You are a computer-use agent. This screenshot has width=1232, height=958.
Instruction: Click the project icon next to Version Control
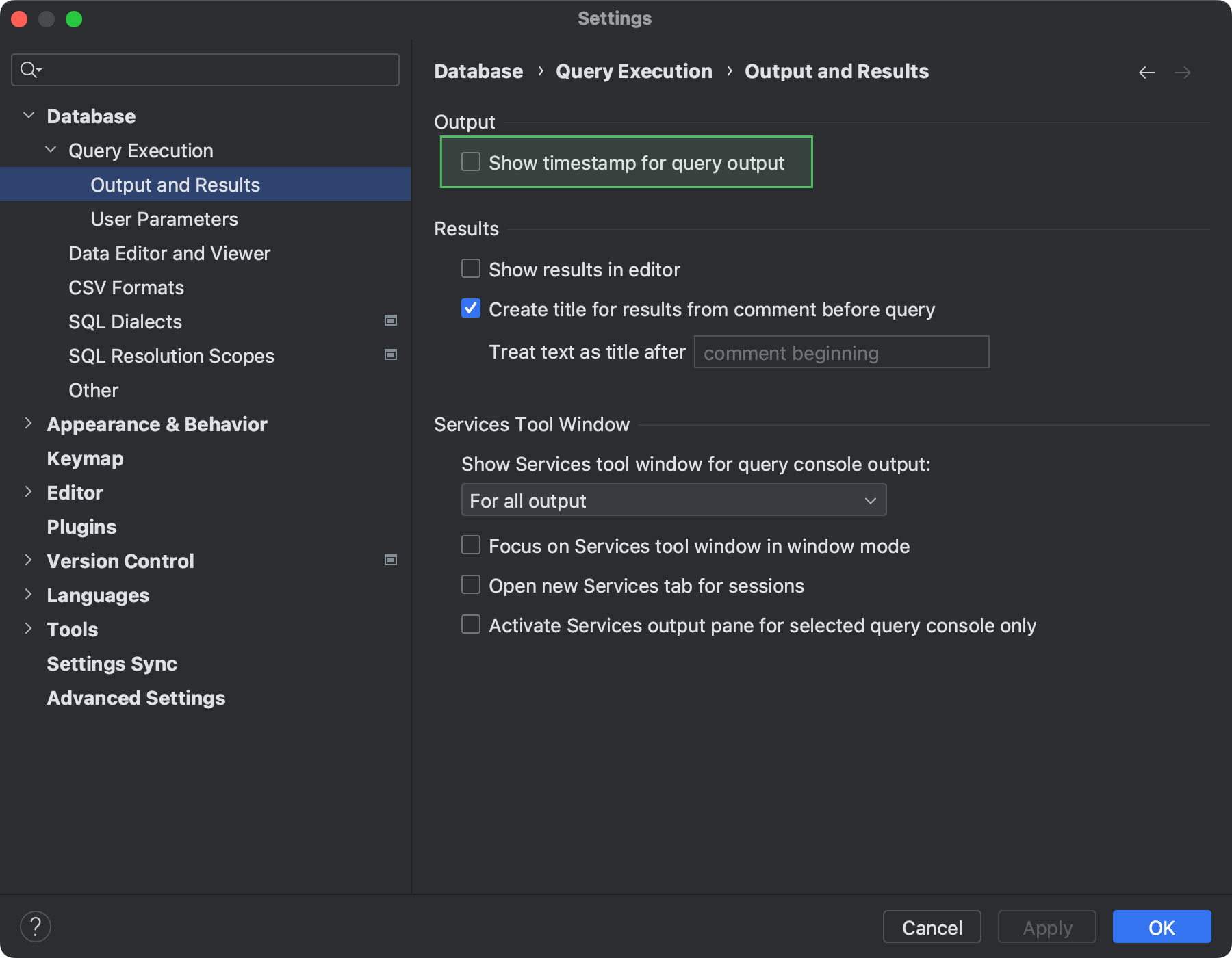coord(391,560)
